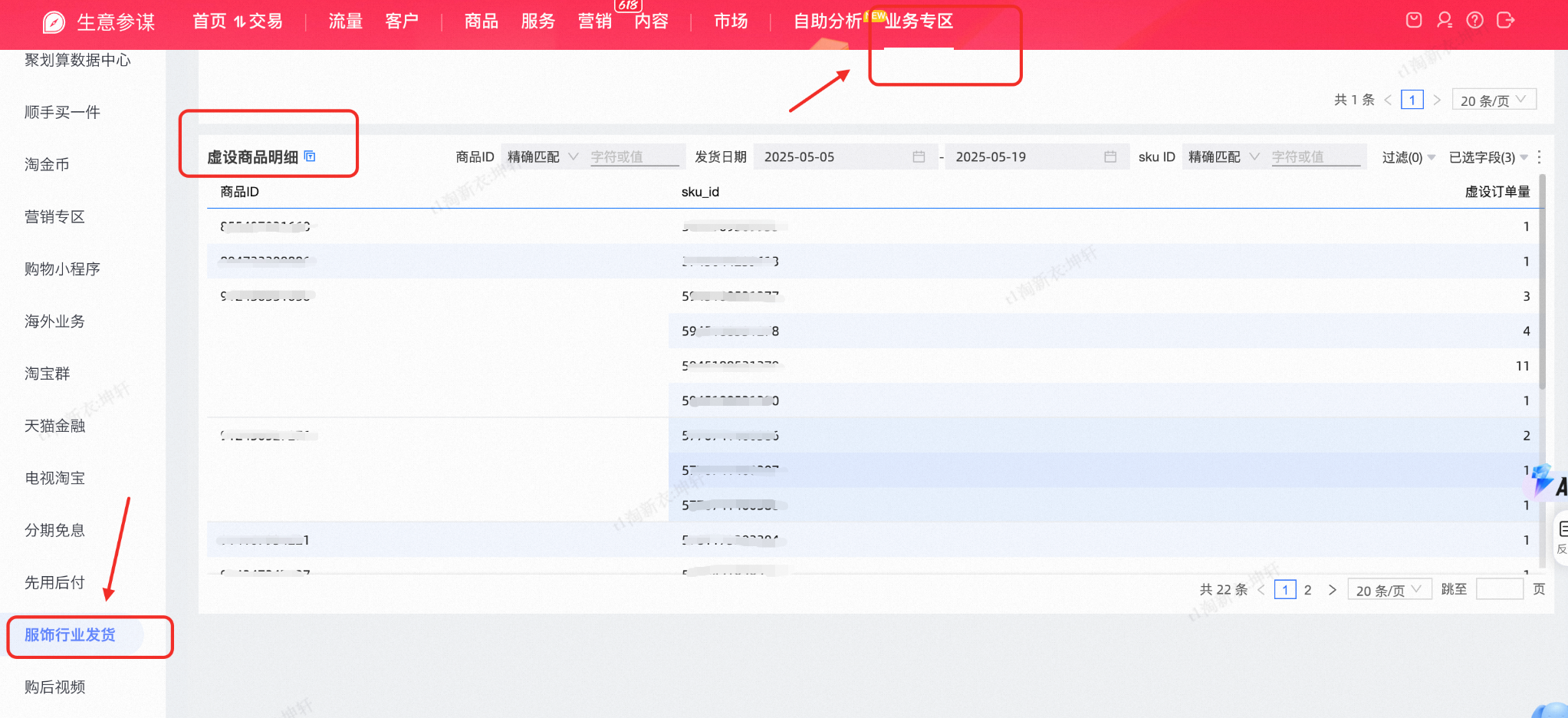1568x718 pixels.
Task: Open 首页 in top navigation
Action: pyautogui.click(x=209, y=21)
